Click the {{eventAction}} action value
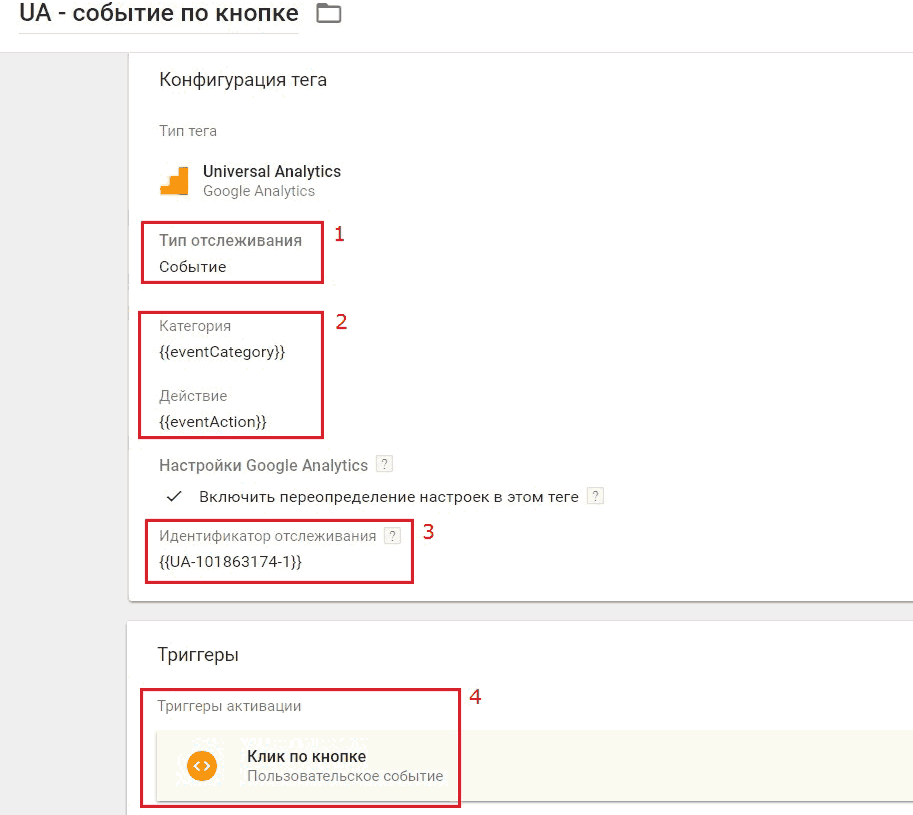Screen dimensions: 913x815 tap(213, 421)
